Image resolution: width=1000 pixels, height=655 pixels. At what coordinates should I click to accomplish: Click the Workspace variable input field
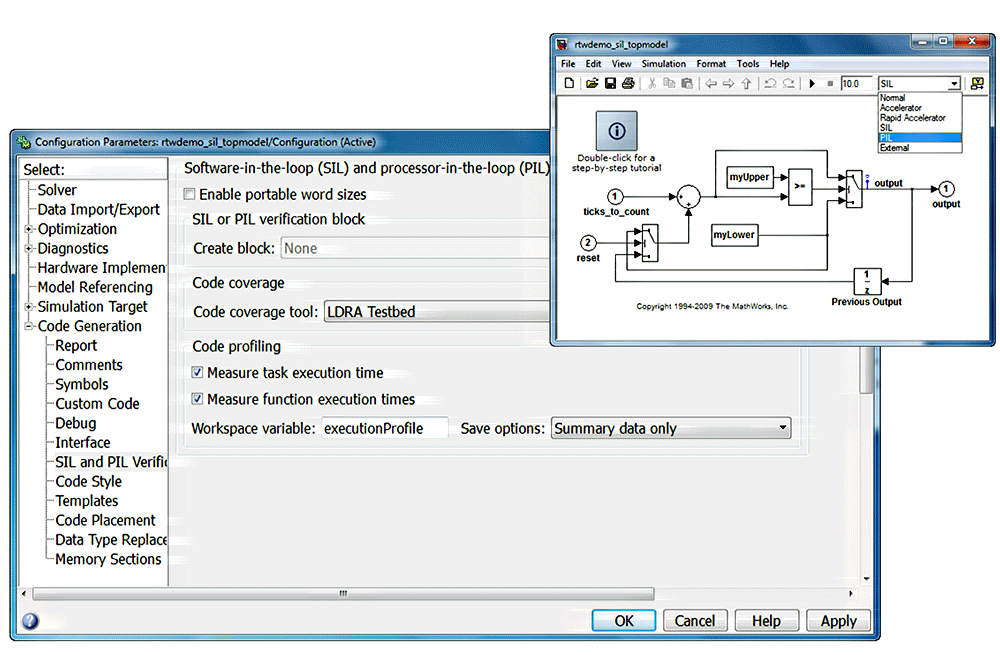[385, 428]
